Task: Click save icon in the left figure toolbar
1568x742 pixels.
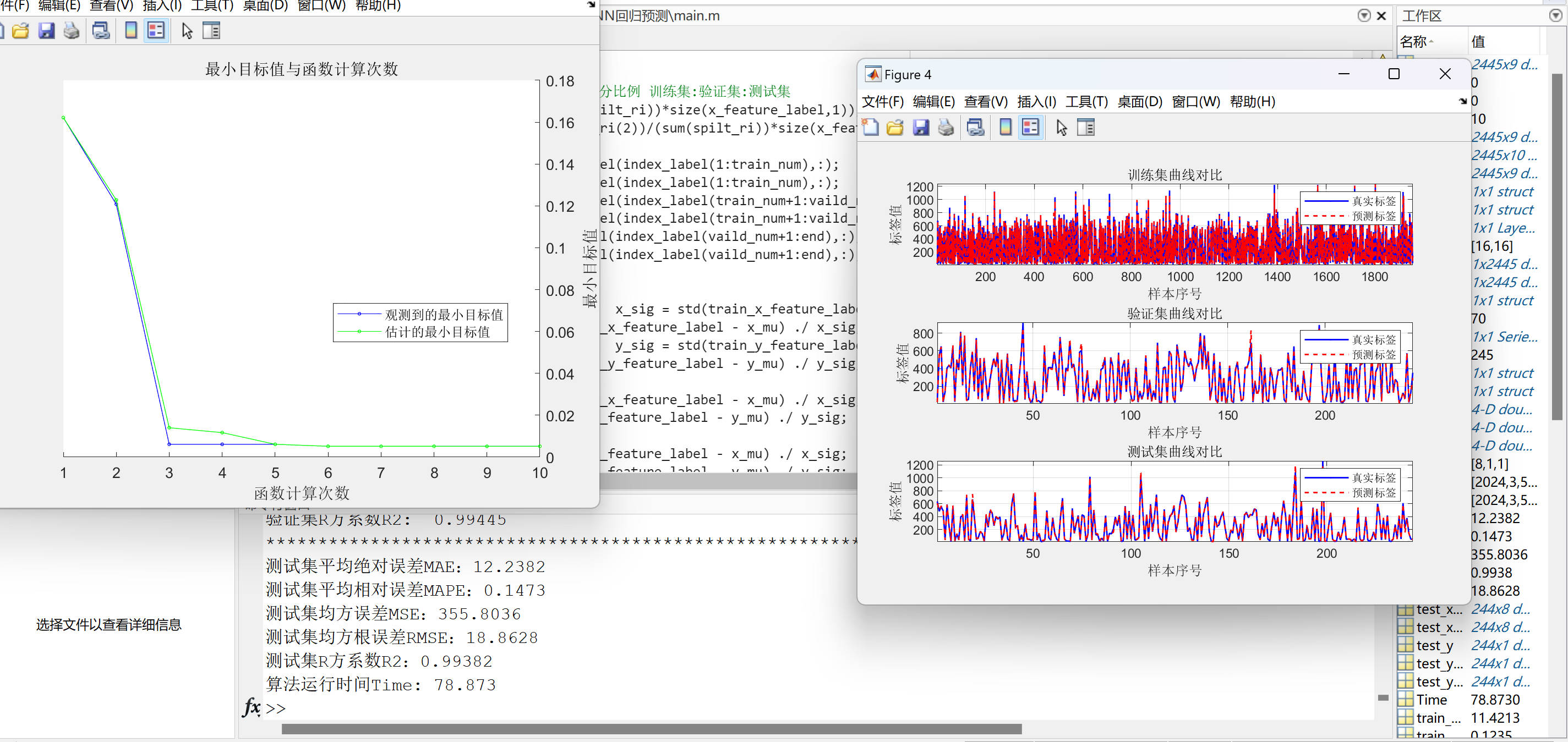Action: [x=46, y=30]
